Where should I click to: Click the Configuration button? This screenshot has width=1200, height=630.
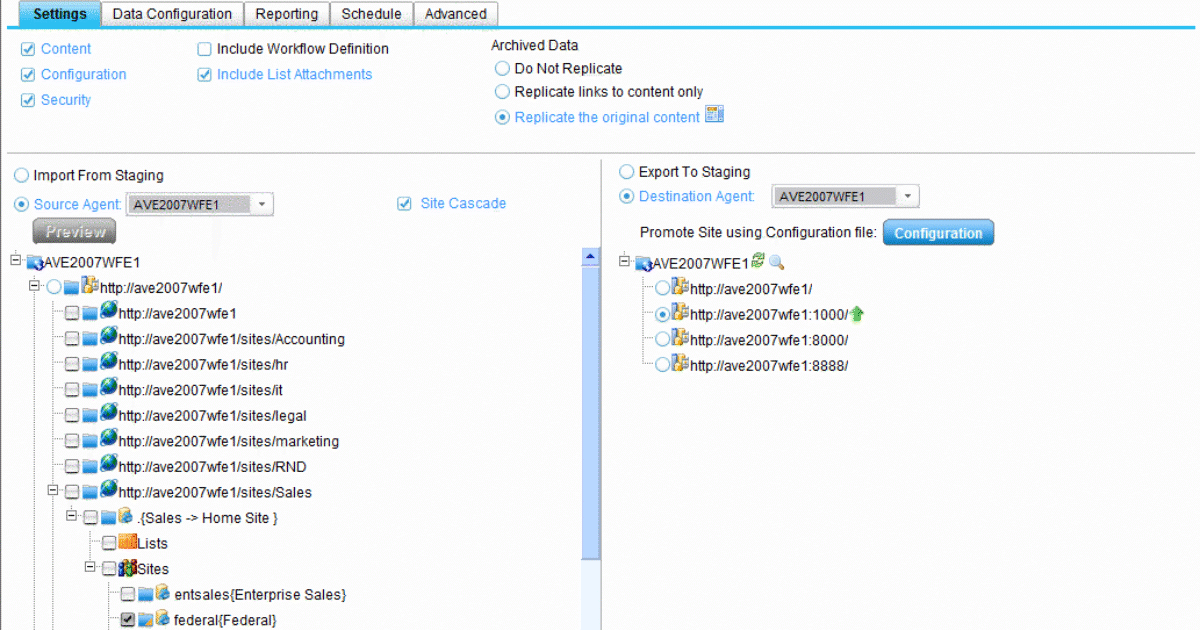938,232
